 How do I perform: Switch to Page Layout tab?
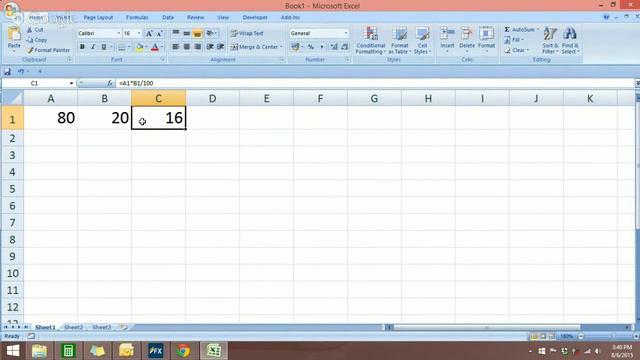(98, 18)
